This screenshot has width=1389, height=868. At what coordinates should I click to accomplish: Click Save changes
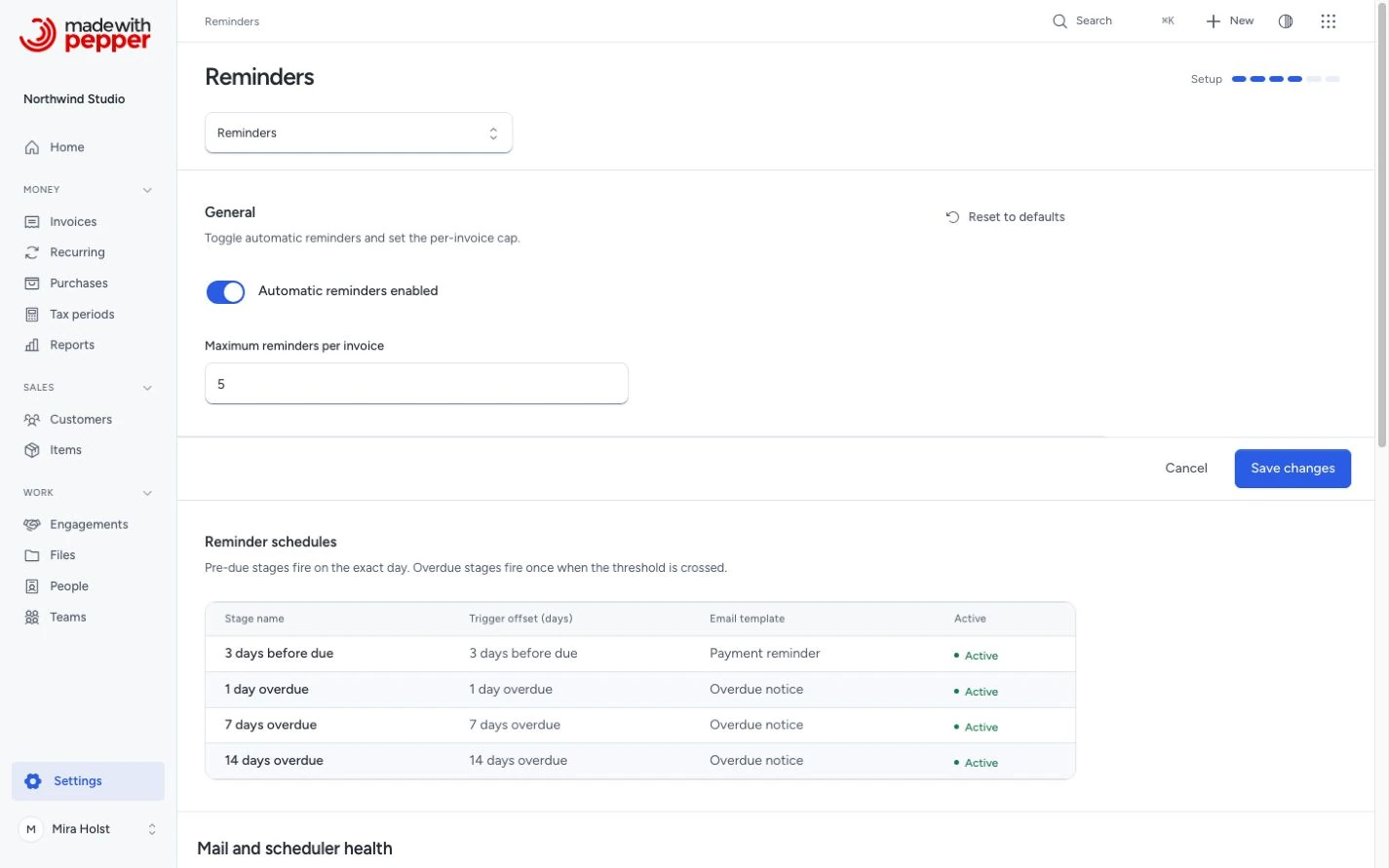[1293, 469]
